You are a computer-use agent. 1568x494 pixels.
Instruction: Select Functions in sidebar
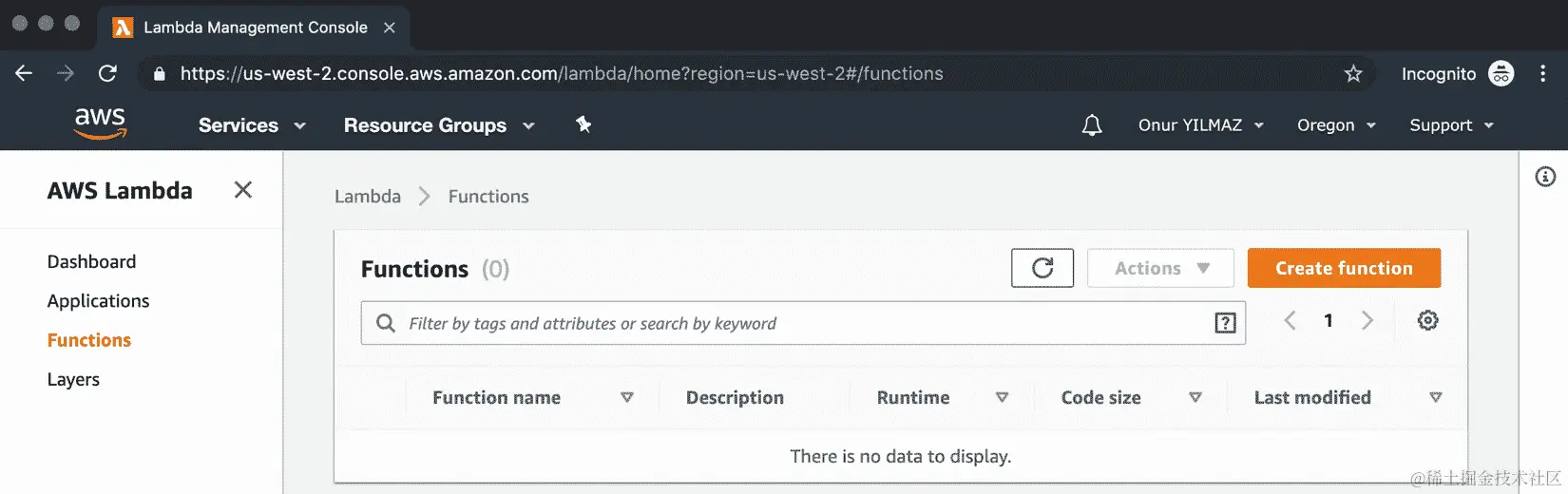click(x=89, y=340)
